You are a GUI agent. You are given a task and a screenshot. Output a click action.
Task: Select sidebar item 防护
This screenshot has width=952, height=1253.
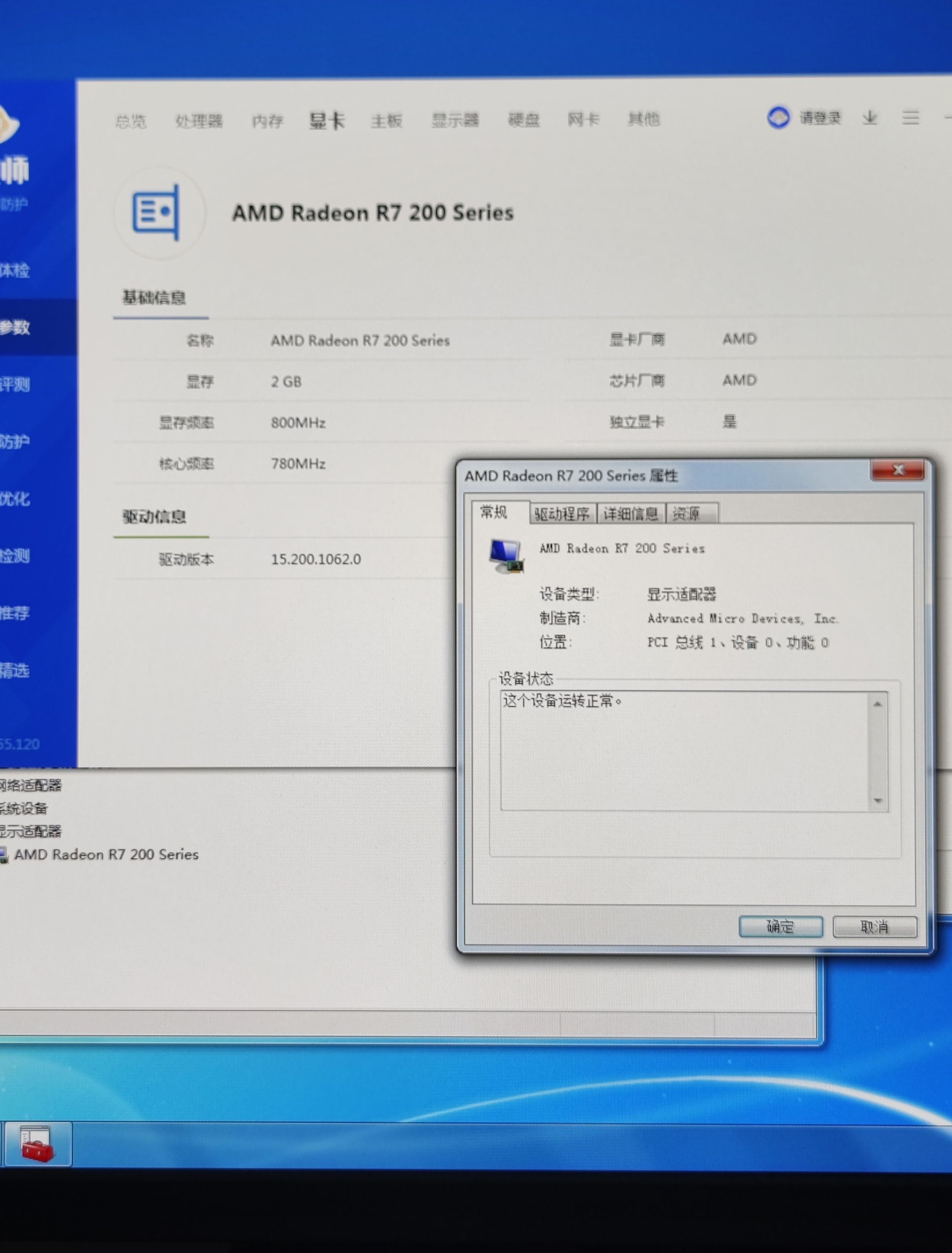15,441
